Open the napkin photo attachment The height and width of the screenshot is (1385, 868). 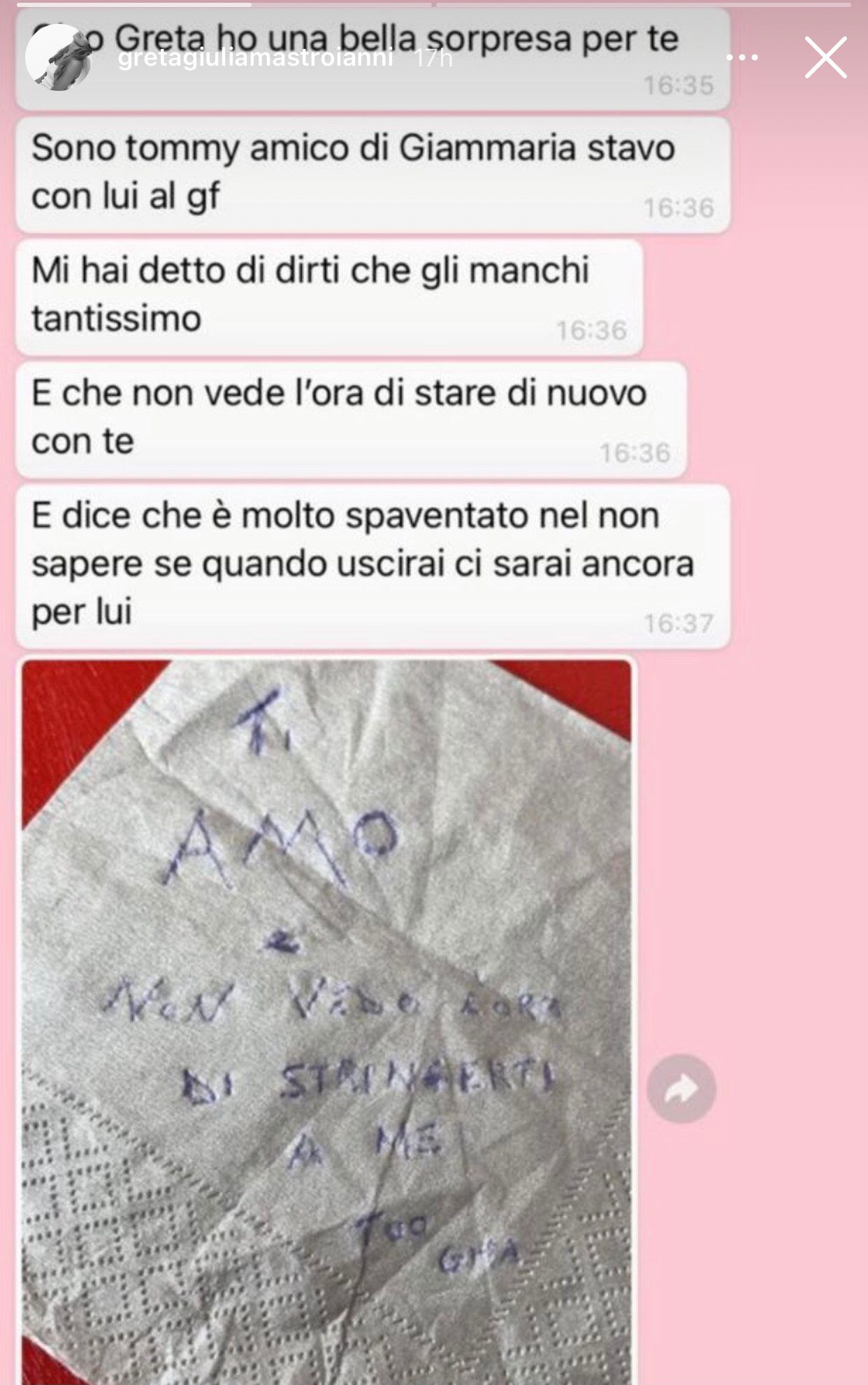(x=327, y=1021)
